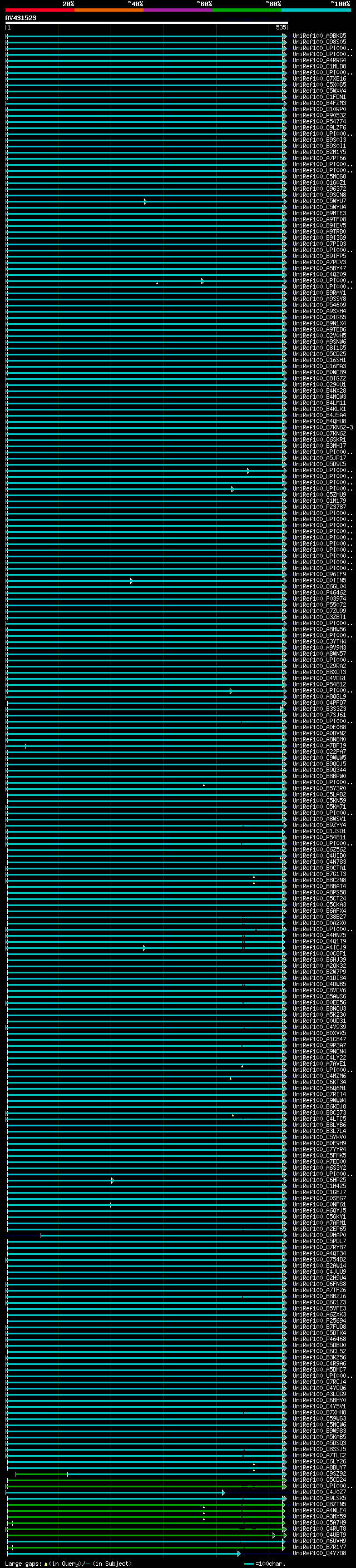Select the AV431523 query name
Screen dimensions: 356x1568
[21, 18]
